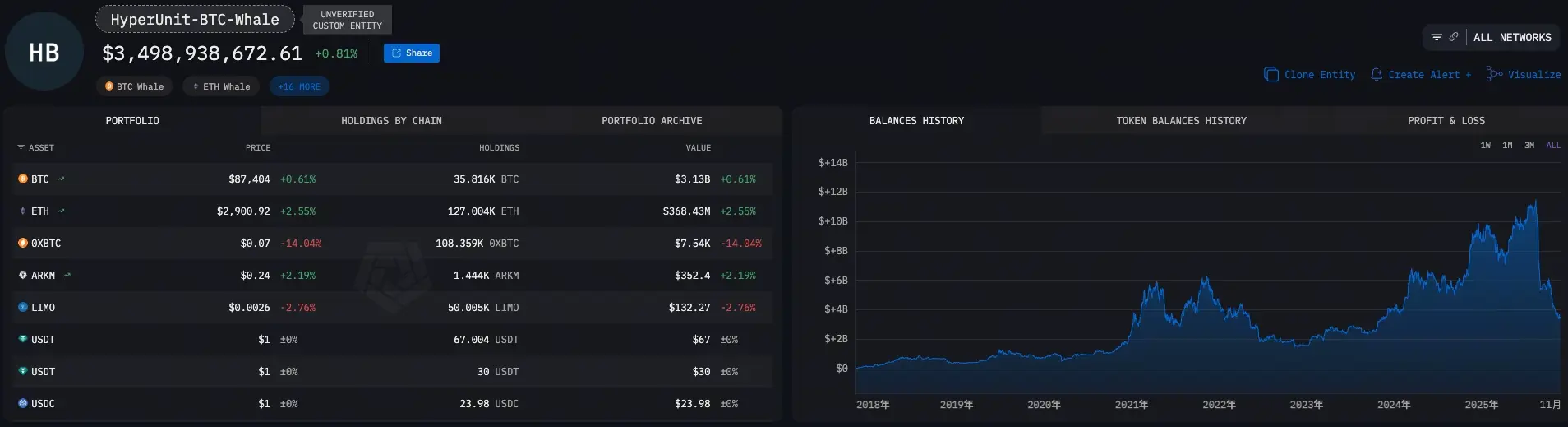Click the Ethereum icon in the ETH Whale tag

(196, 86)
